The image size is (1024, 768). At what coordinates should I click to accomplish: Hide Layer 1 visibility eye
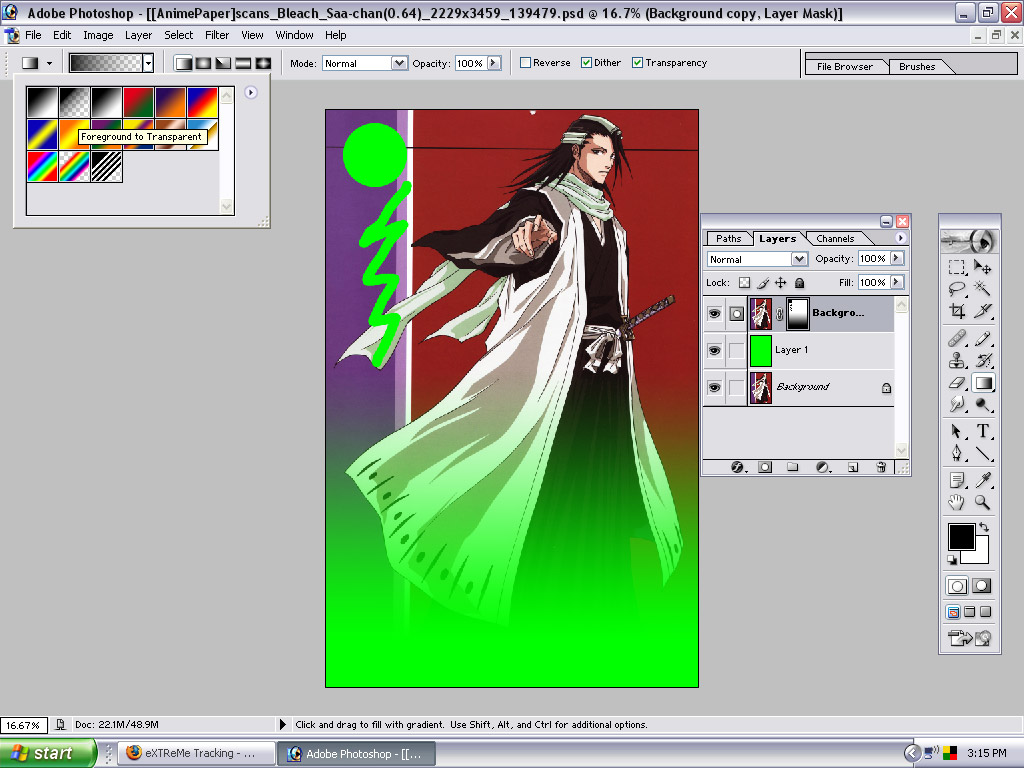pyautogui.click(x=714, y=351)
